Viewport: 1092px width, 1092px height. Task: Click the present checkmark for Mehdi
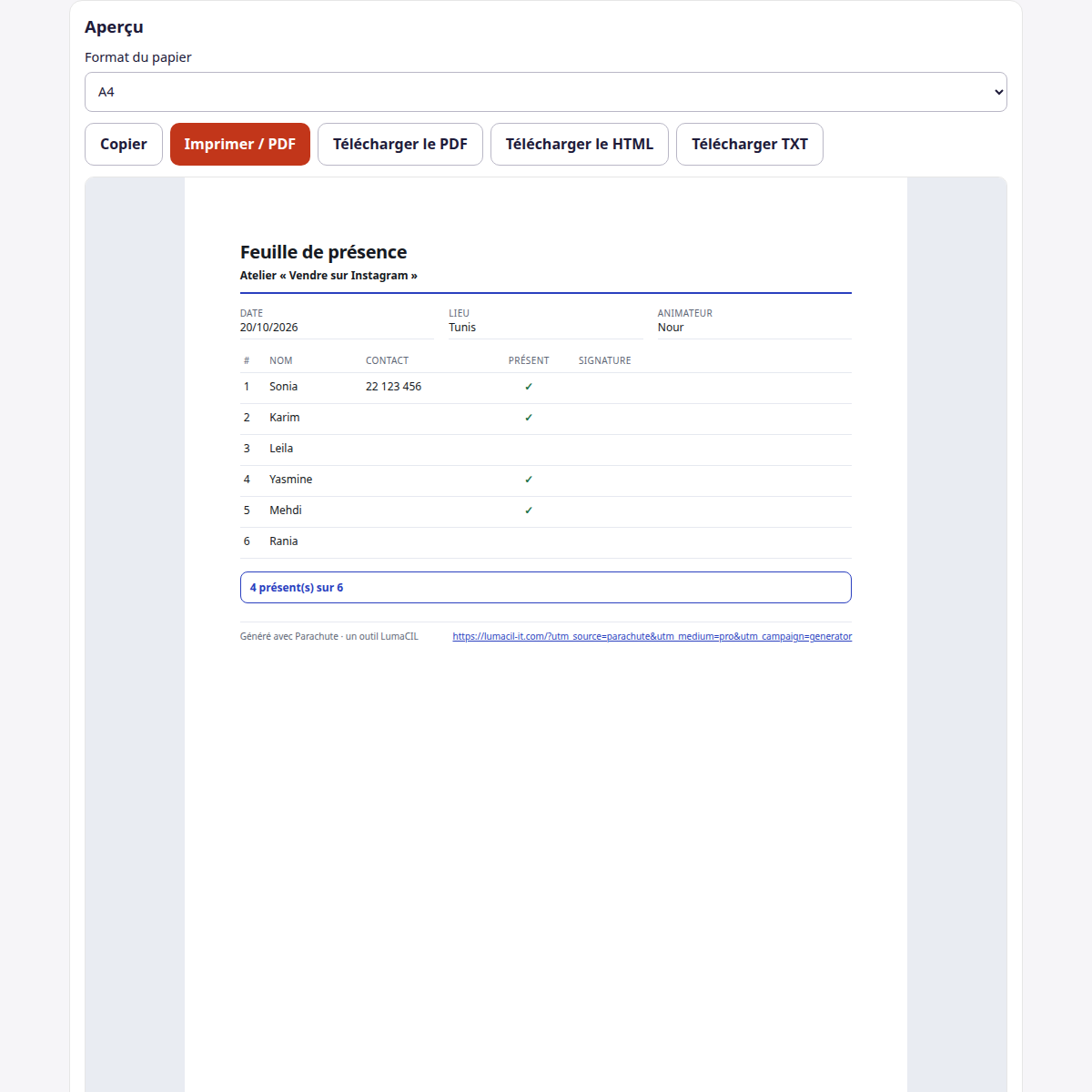pos(529,511)
